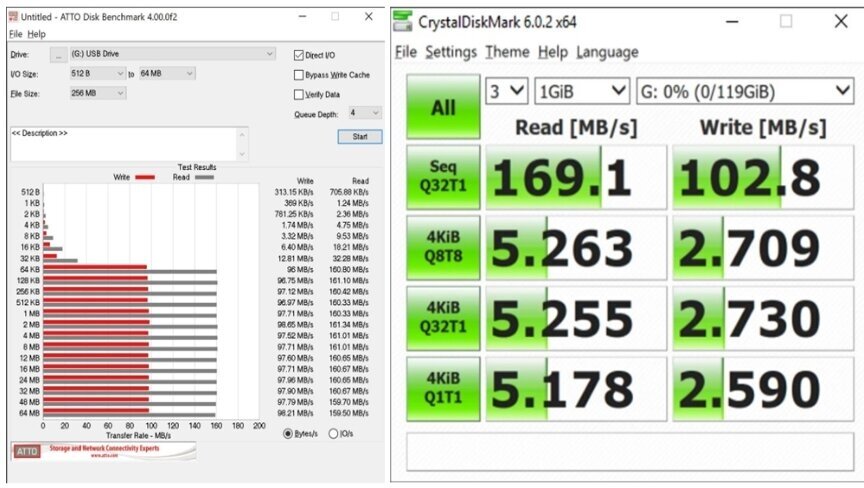This screenshot has width=864, height=488.
Task: Run the 4KiB Q32T1 test button
Action: coord(443,318)
